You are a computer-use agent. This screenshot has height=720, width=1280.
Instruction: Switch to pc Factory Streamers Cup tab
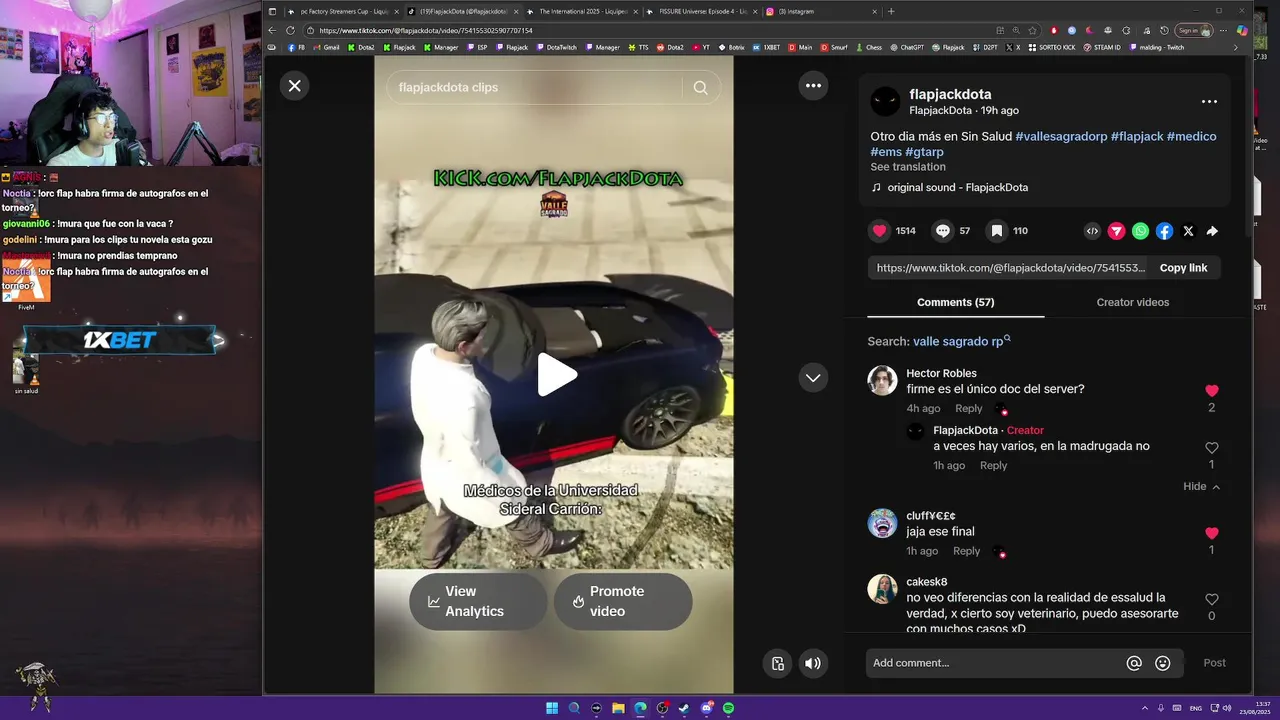pos(344,11)
